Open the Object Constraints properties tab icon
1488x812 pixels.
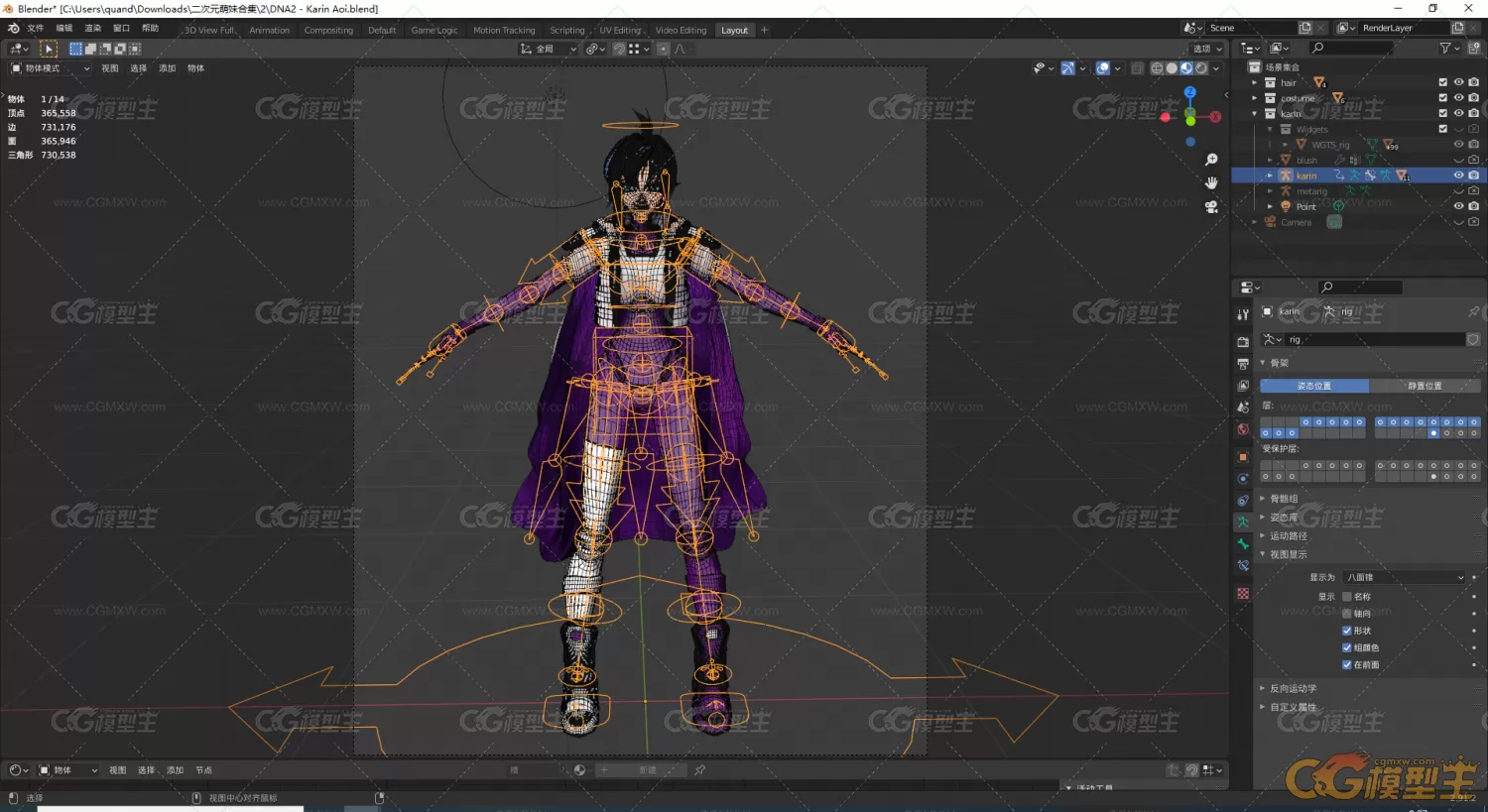point(1243,501)
